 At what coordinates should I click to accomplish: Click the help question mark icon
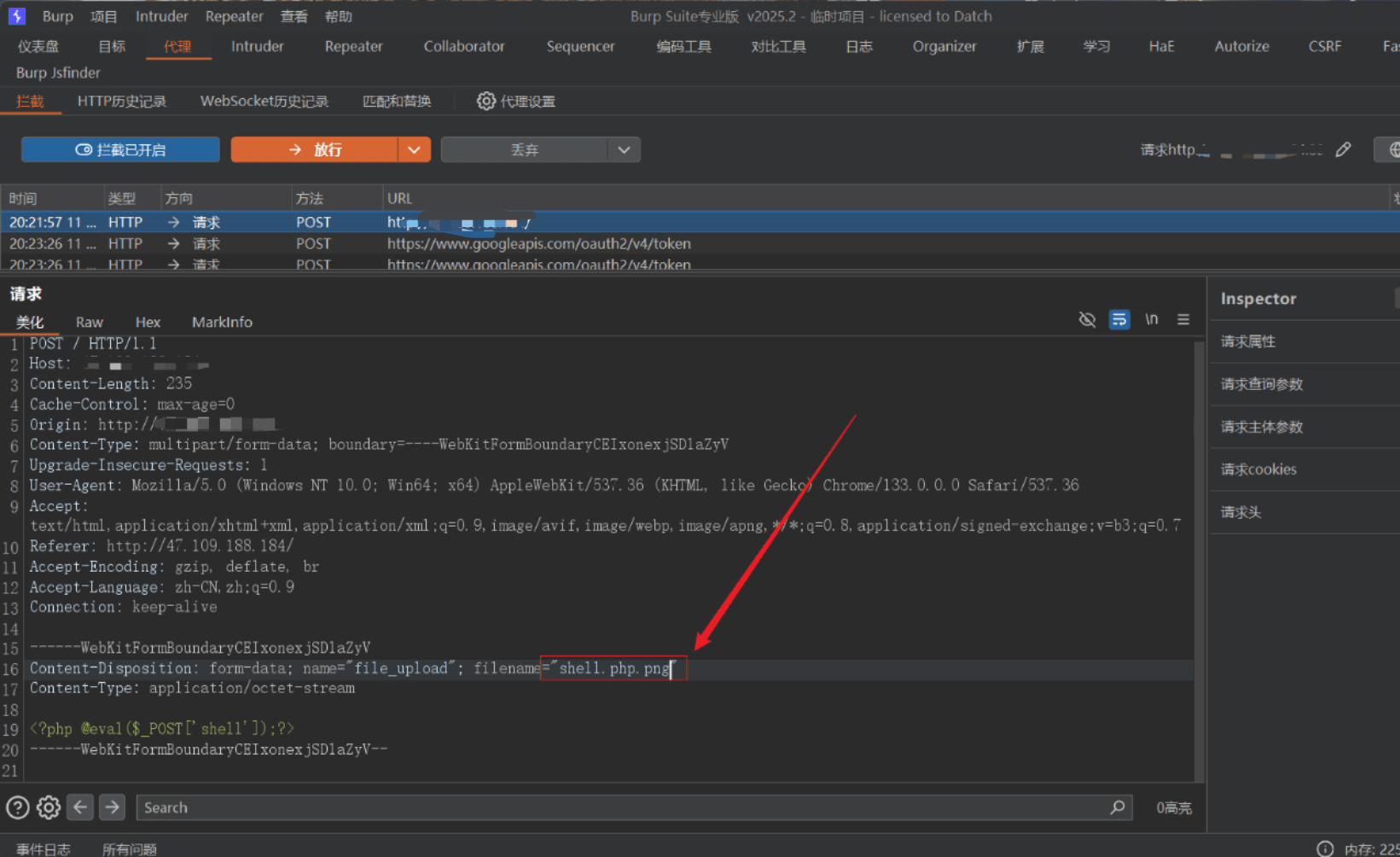18,807
